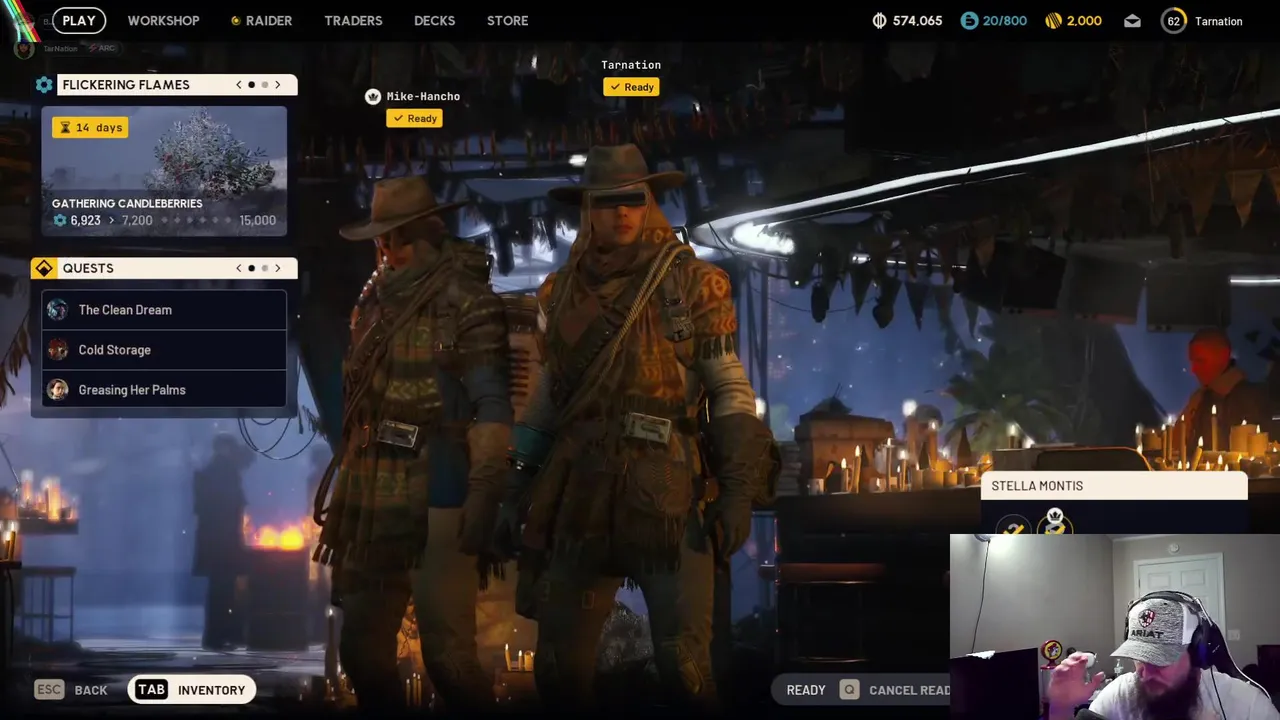This screenshot has width=1280, height=720.
Task: Go to previous Quests page
Action: click(x=238, y=268)
